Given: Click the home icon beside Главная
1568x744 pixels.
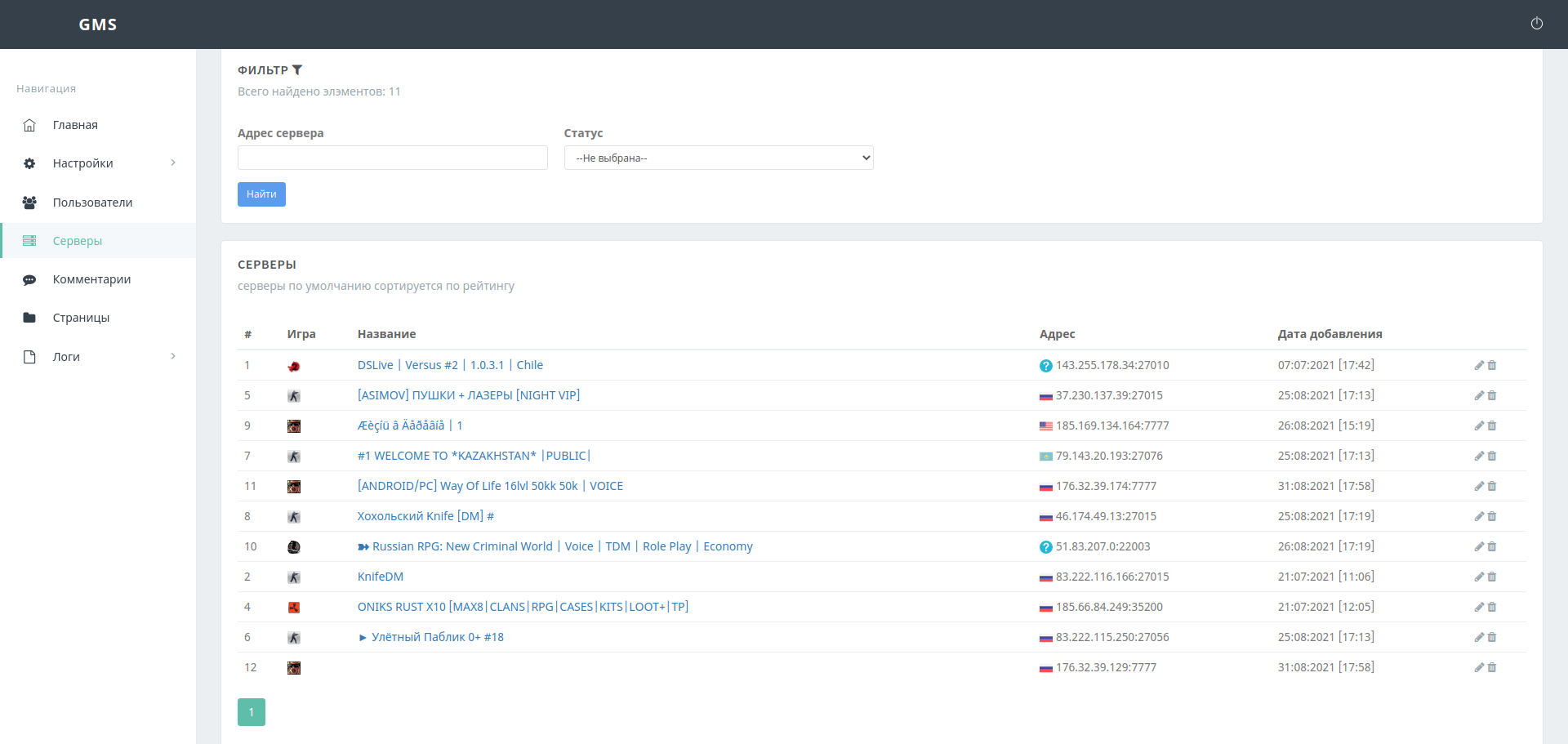Looking at the screenshot, I should [29, 125].
